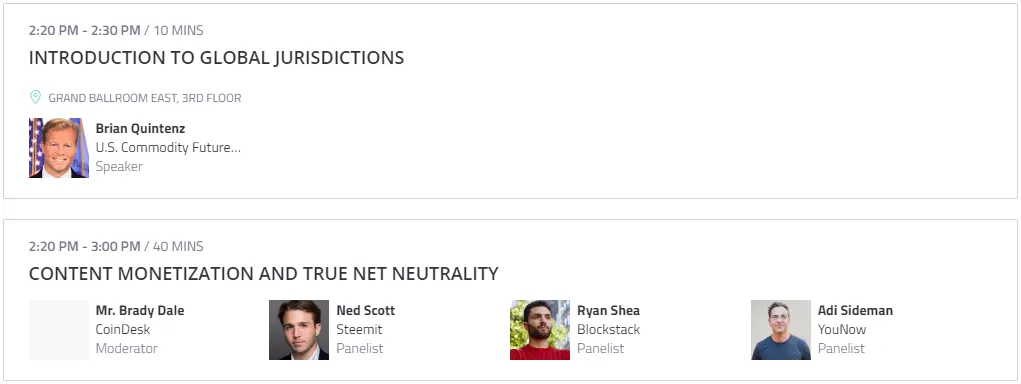The image size is (1021, 384).
Task: Open Content Monetization and True Net Neutrality session
Action: point(264,274)
